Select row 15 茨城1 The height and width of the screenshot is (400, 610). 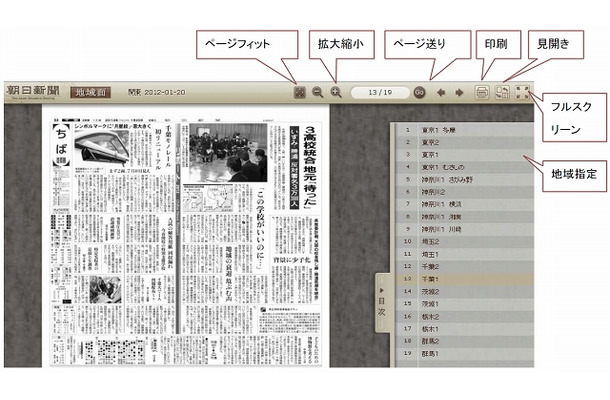tap(465, 304)
